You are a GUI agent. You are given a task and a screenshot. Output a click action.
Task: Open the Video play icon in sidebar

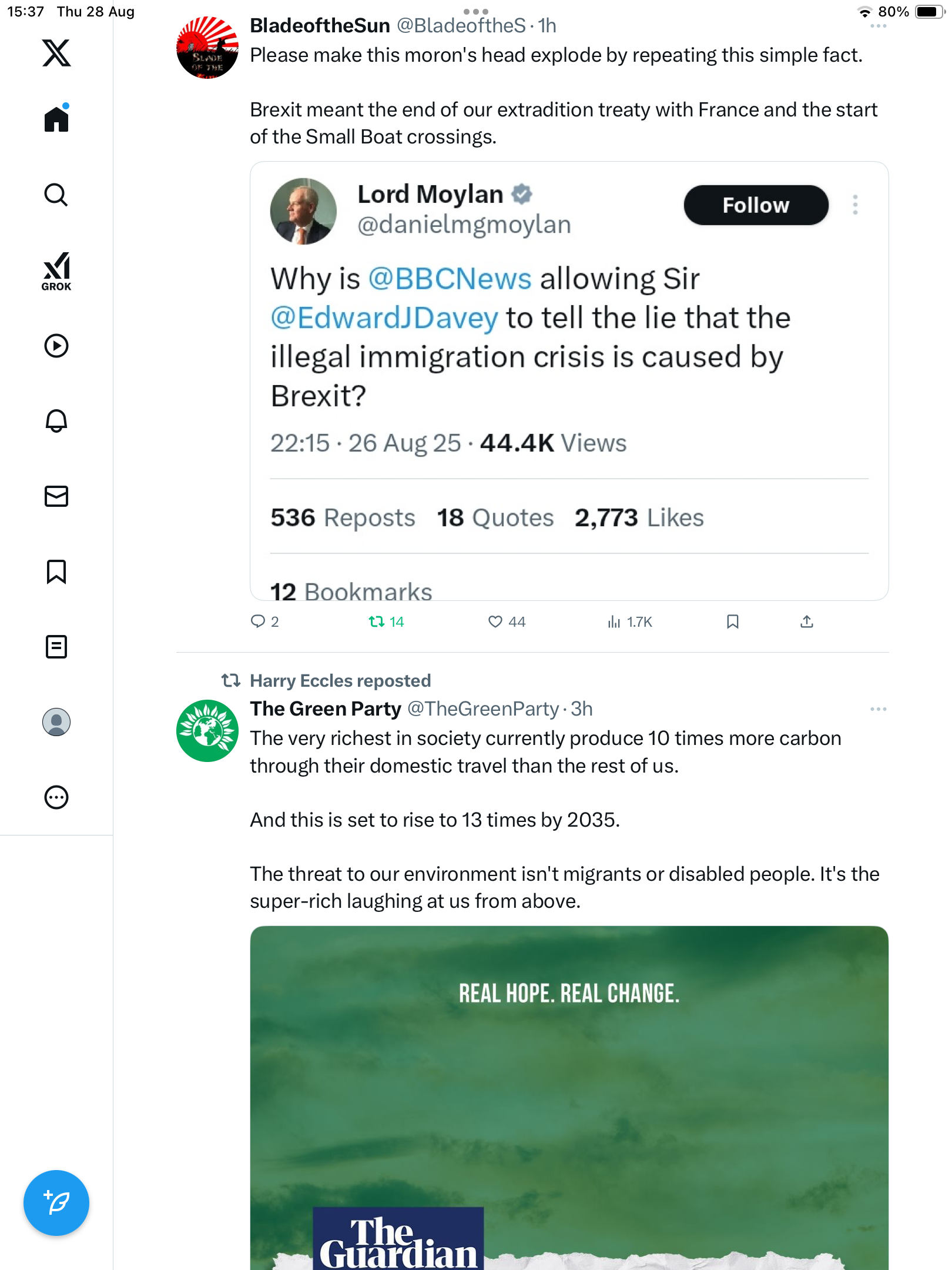pyautogui.click(x=56, y=346)
